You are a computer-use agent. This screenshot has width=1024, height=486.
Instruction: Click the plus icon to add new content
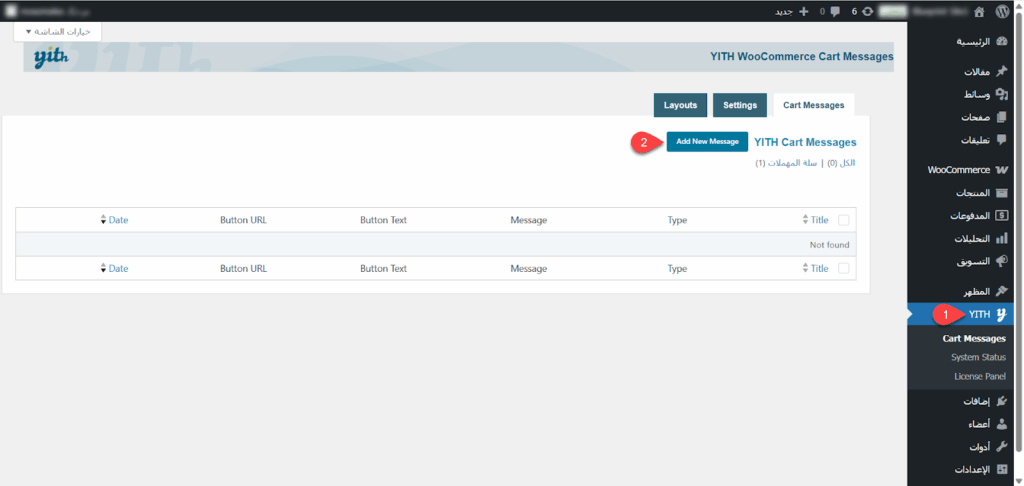(x=803, y=11)
